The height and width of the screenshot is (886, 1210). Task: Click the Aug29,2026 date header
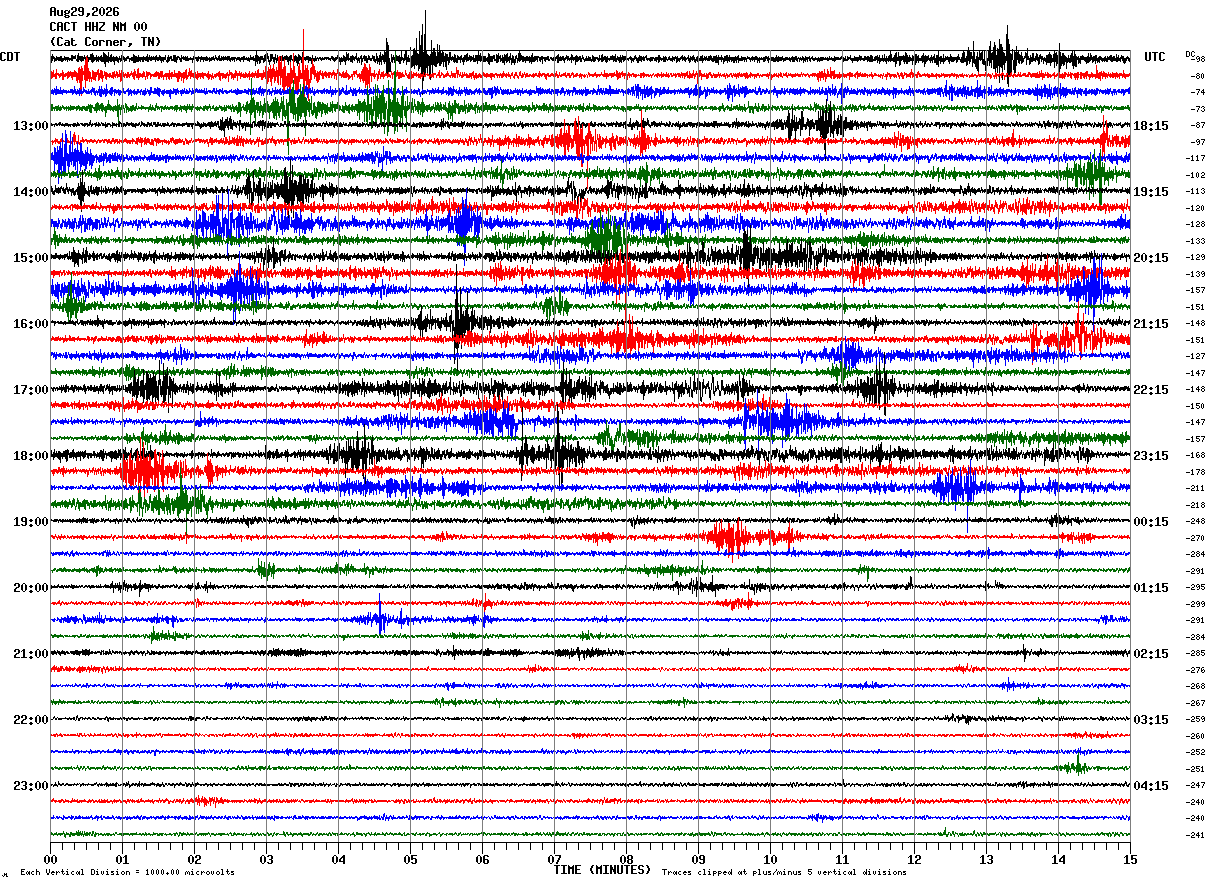84,12
